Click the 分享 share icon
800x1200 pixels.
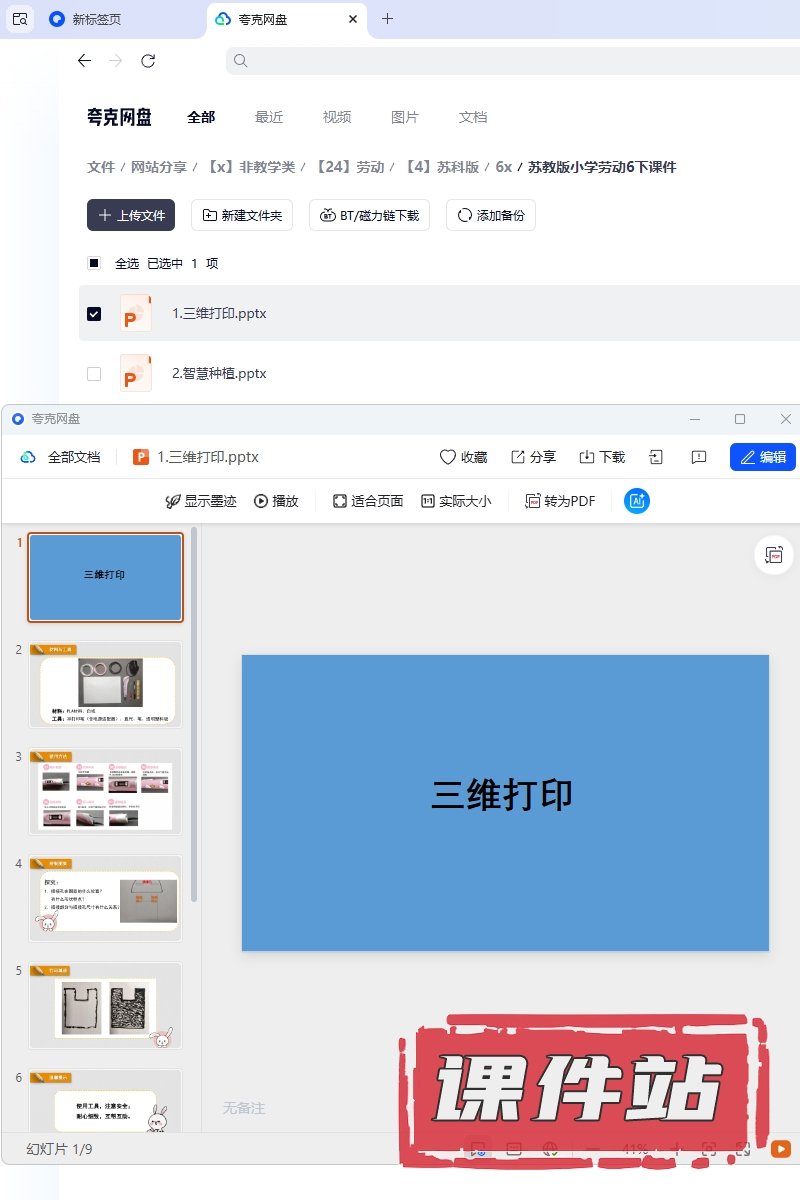[x=518, y=457]
